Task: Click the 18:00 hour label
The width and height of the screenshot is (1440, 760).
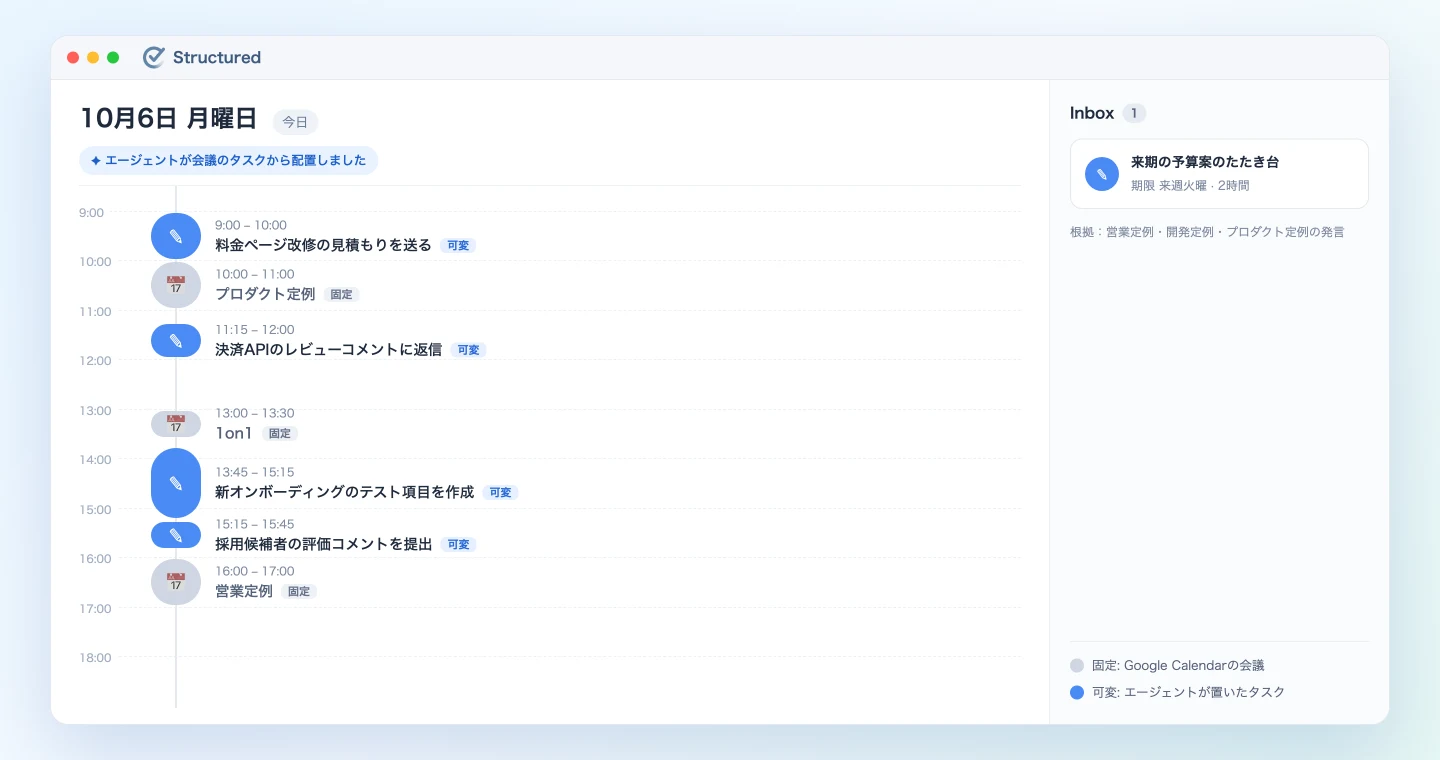Action: coord(95,658)
